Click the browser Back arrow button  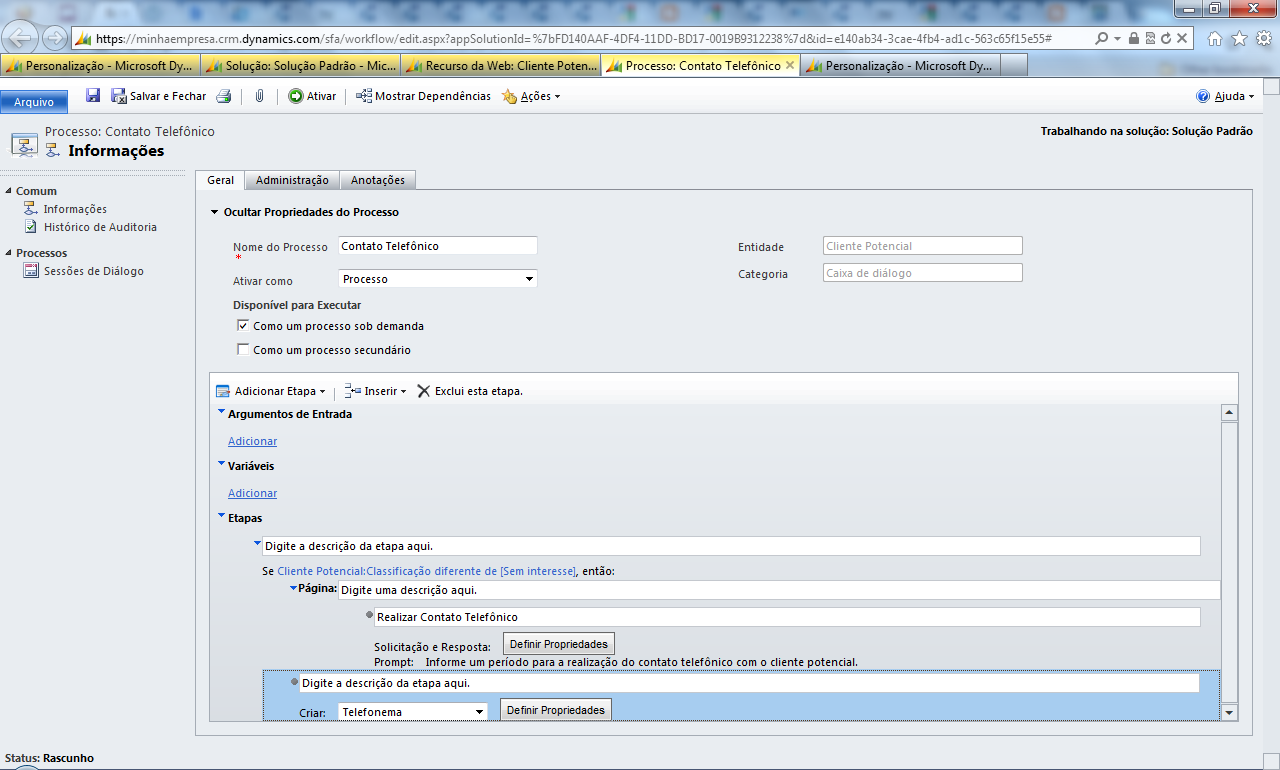click(x=21, y=38)
